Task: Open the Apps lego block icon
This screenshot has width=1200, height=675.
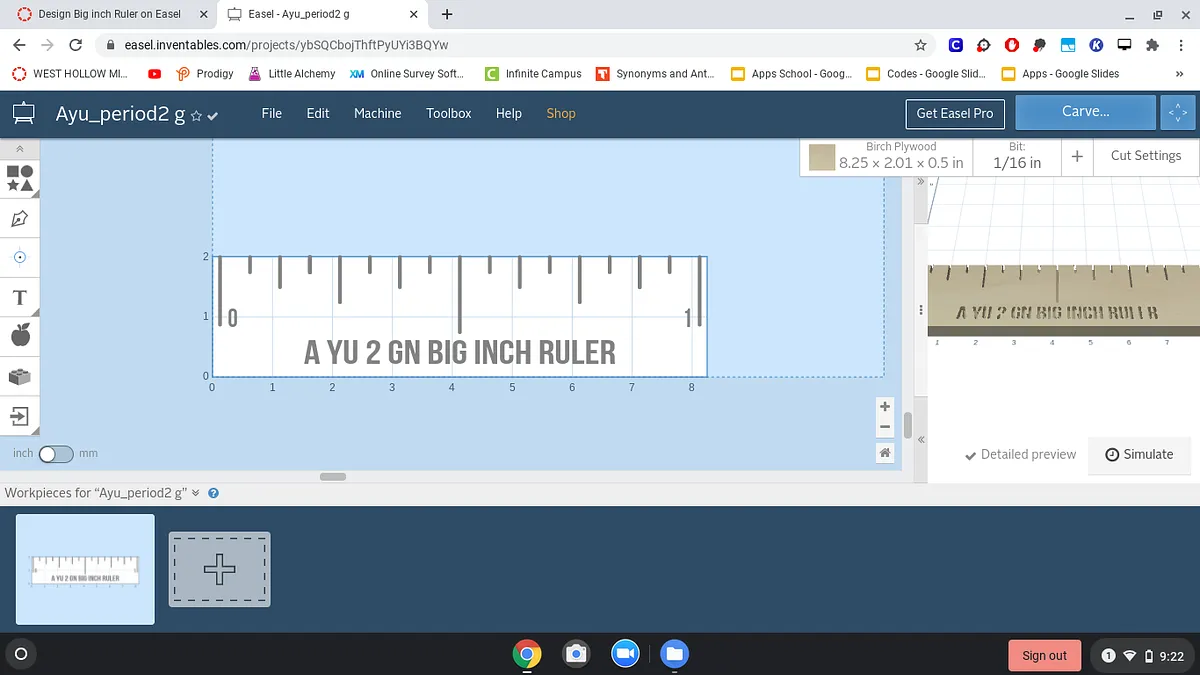Action: [20, 376]
